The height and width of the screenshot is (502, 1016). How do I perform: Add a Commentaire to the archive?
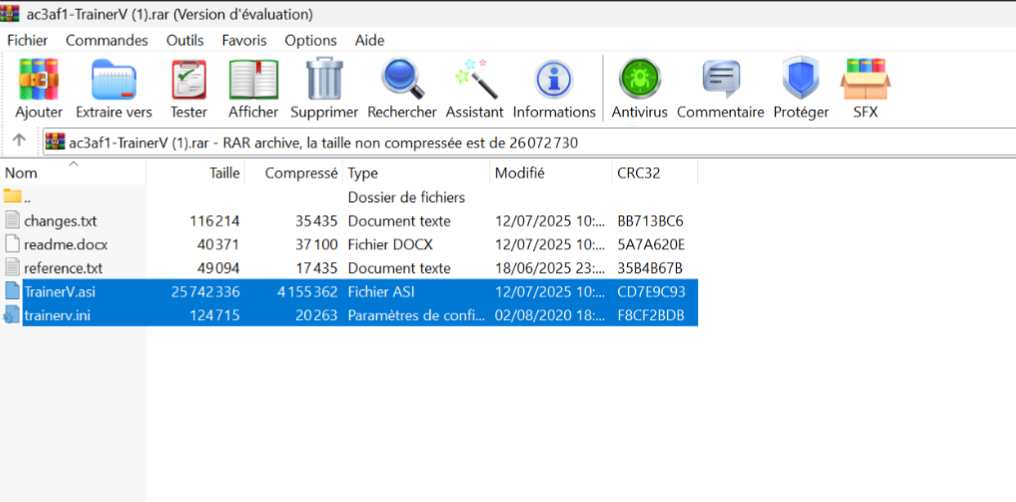coord(720,80)
